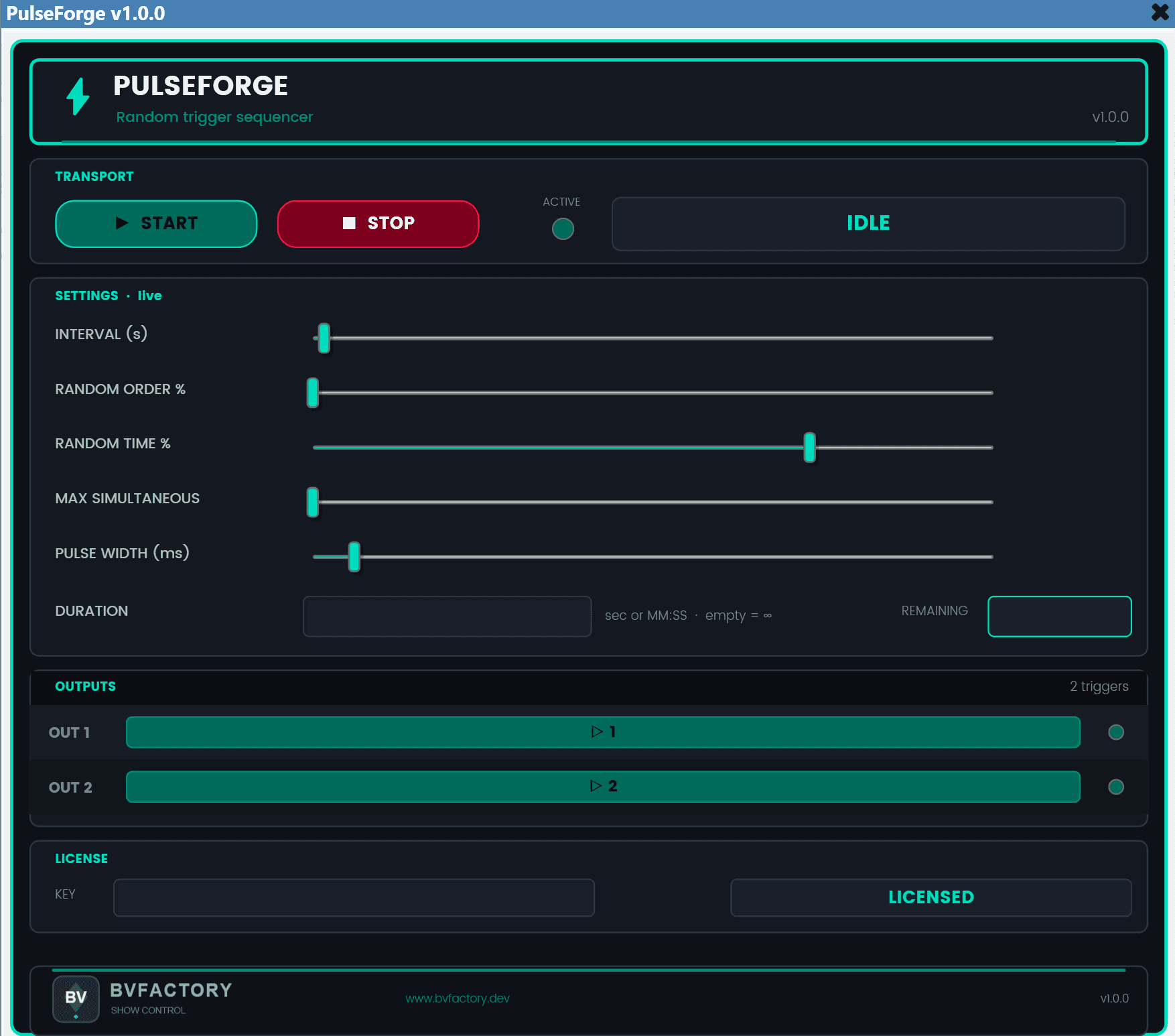Image resolution: width=1175 pixels, height=1036 pixels.
Task: Click the PULSE WIDTH (ms) slider handle
Action: coord(354,557)
